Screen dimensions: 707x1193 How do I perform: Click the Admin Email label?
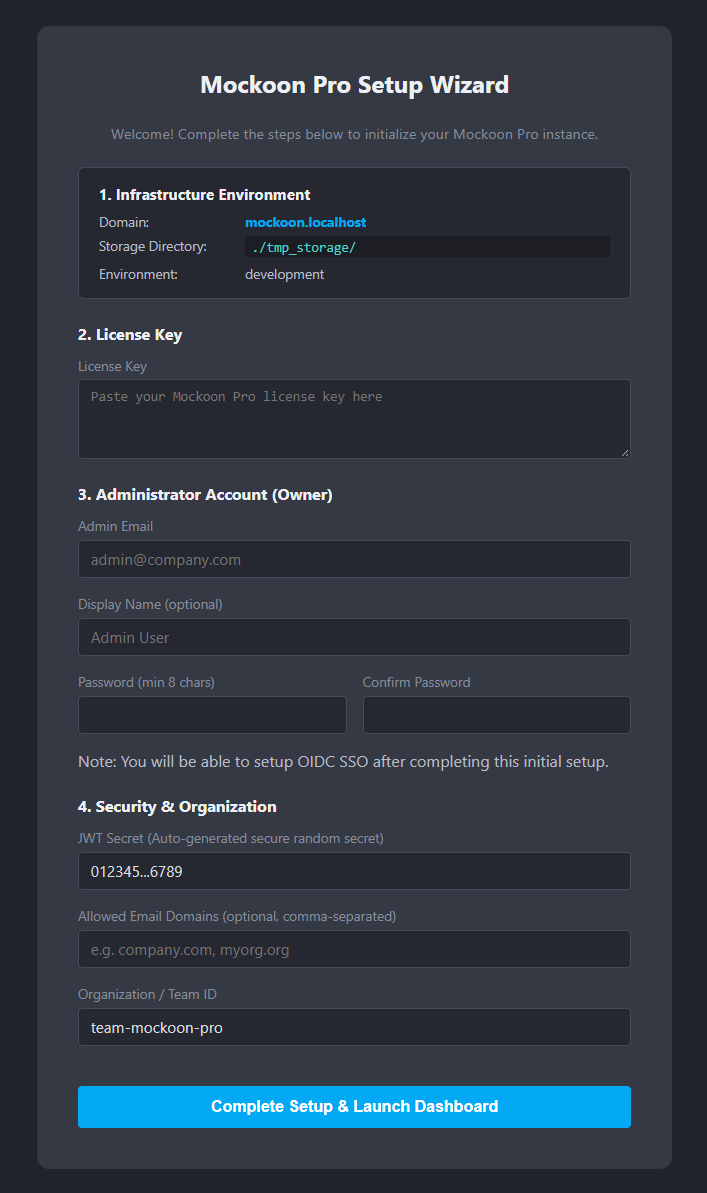click(x=116, y=527)
